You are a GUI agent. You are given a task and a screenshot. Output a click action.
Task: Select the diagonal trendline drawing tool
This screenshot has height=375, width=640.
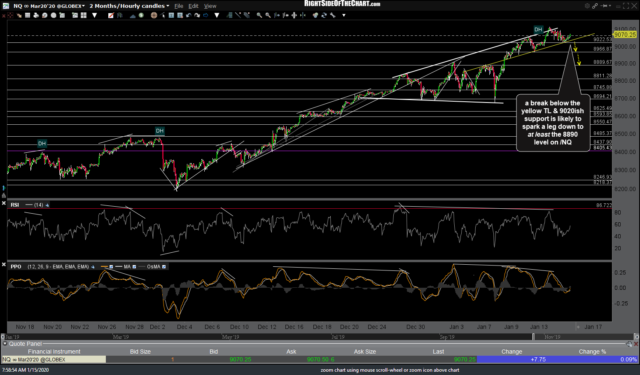(238, 16)
